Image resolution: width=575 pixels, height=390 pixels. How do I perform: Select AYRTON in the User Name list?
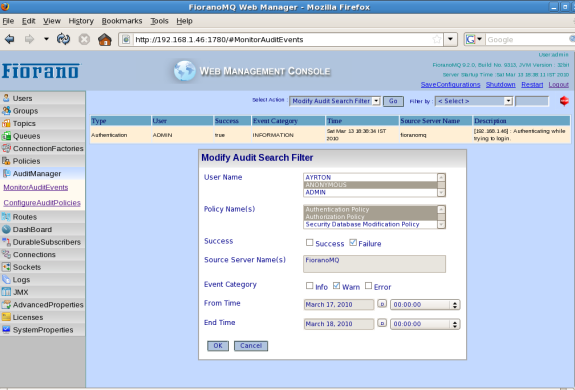click(x=370, y=177)
